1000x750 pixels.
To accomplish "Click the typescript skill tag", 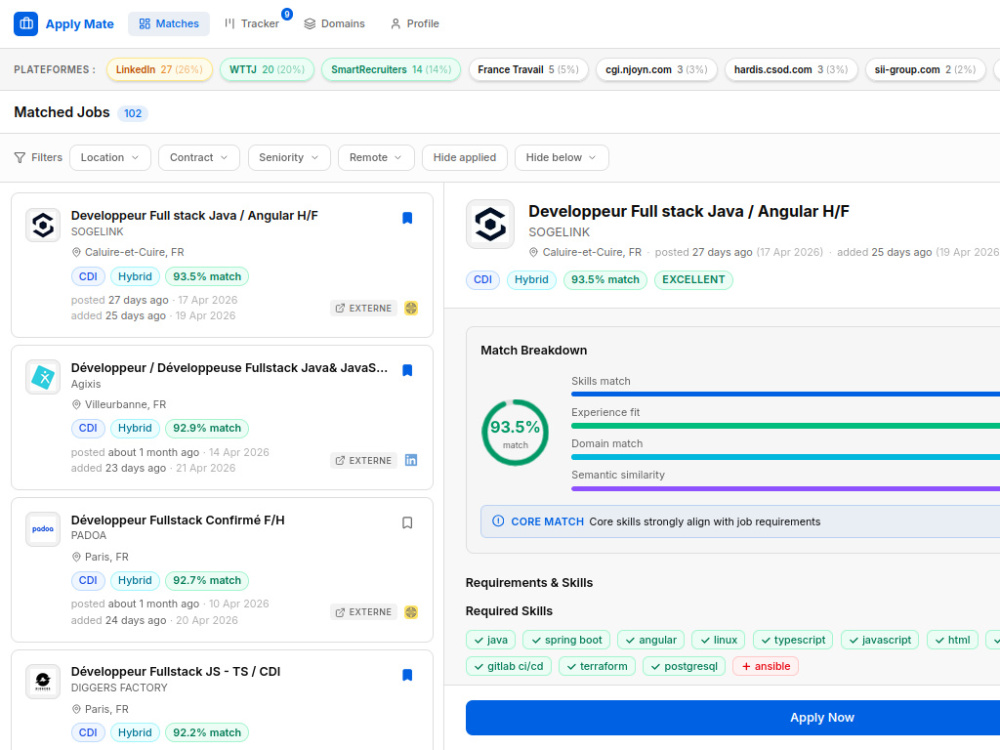I will tap(793, 640).
